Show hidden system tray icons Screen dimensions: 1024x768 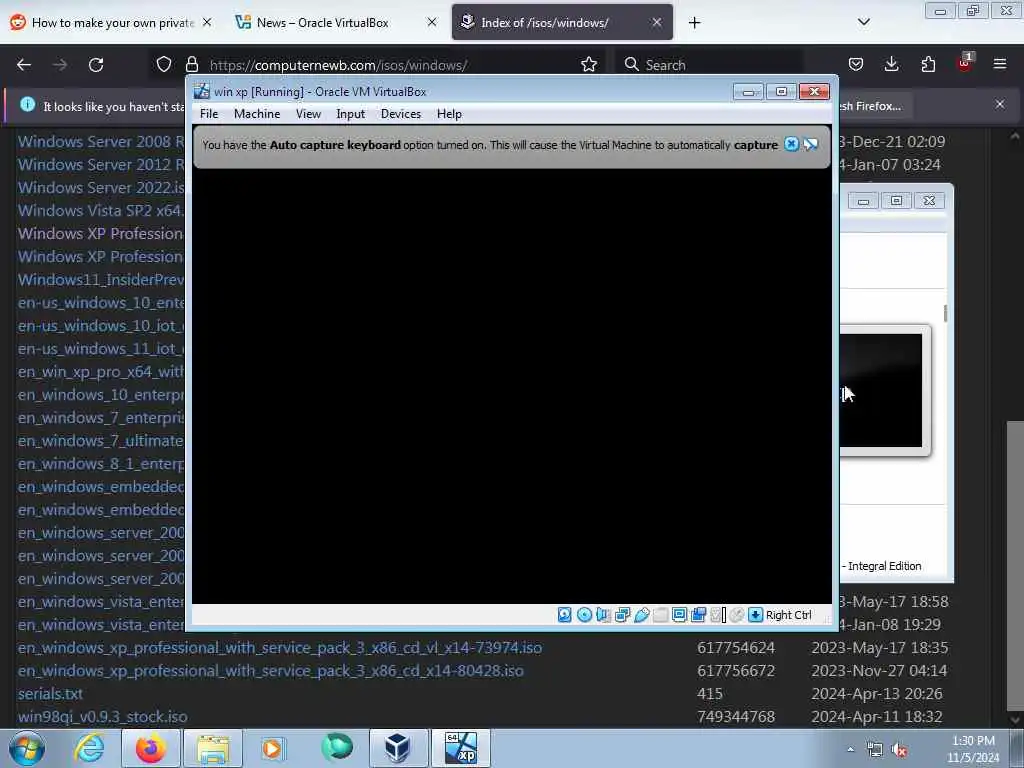pyautogui.click(x=850, y=750)
